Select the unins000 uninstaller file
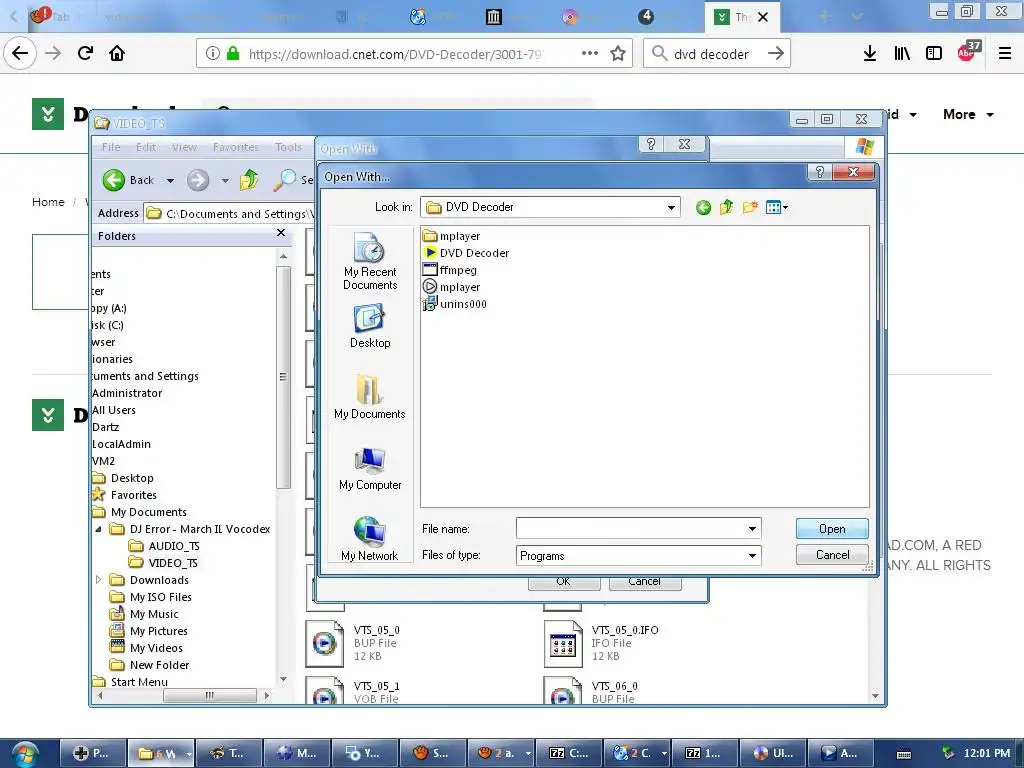This screenshot has height=768, width=1024. [455, 304]
